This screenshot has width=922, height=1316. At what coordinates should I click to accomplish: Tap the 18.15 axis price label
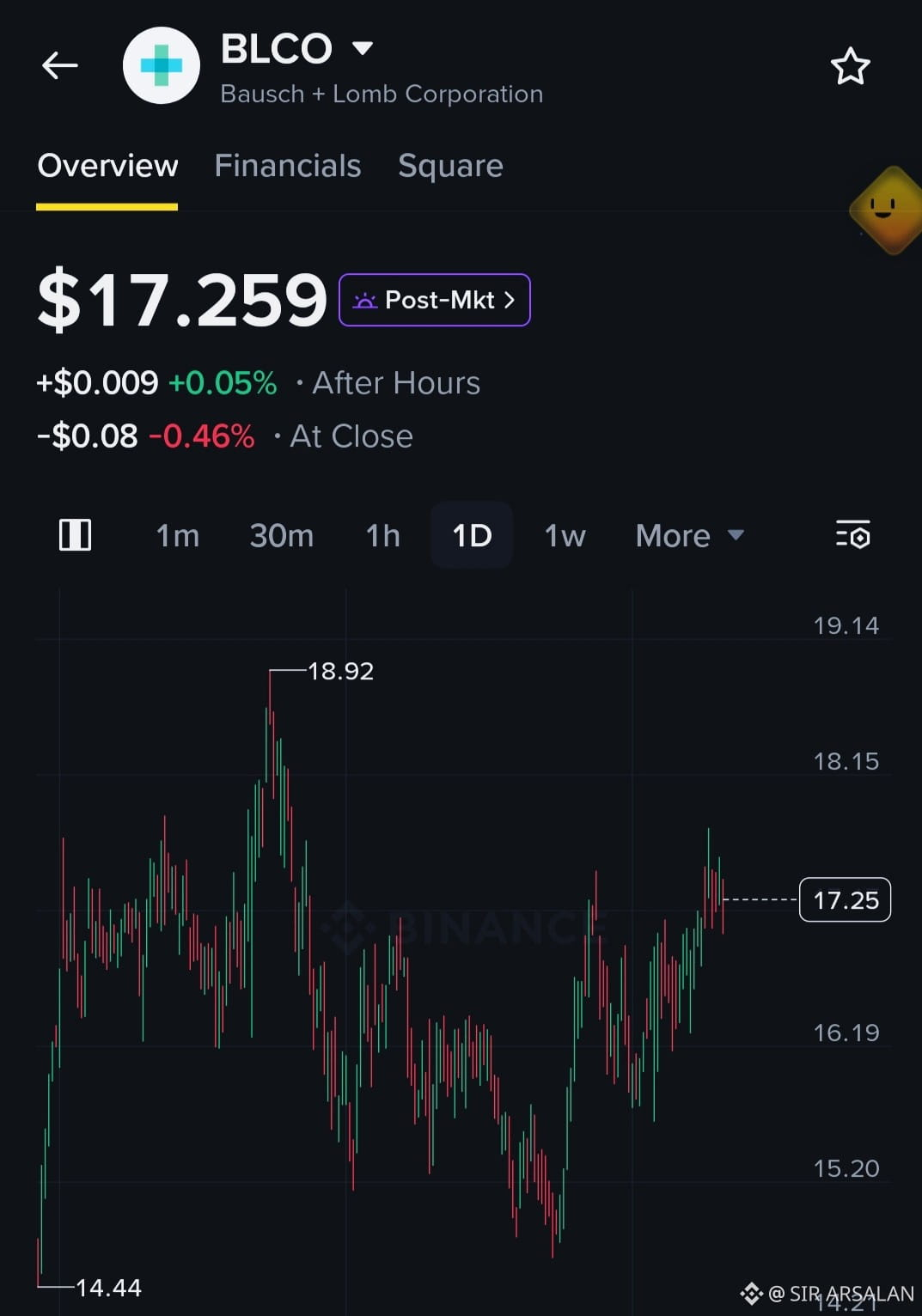click(x=846, y=761)
